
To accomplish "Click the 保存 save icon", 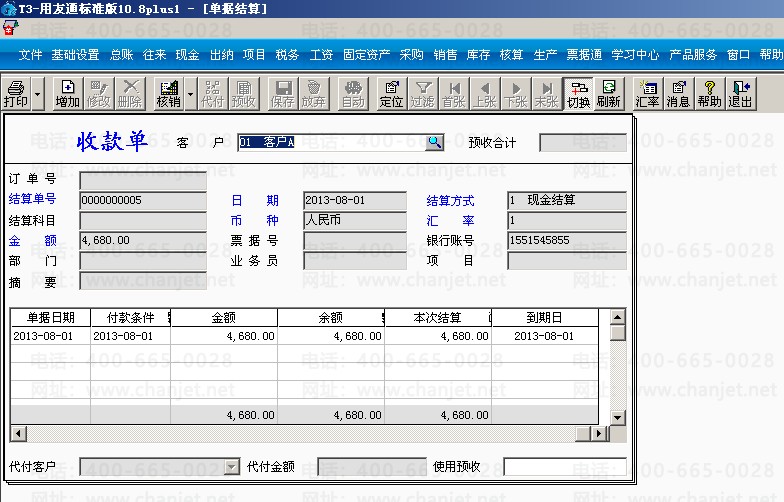I will [283, 94].
